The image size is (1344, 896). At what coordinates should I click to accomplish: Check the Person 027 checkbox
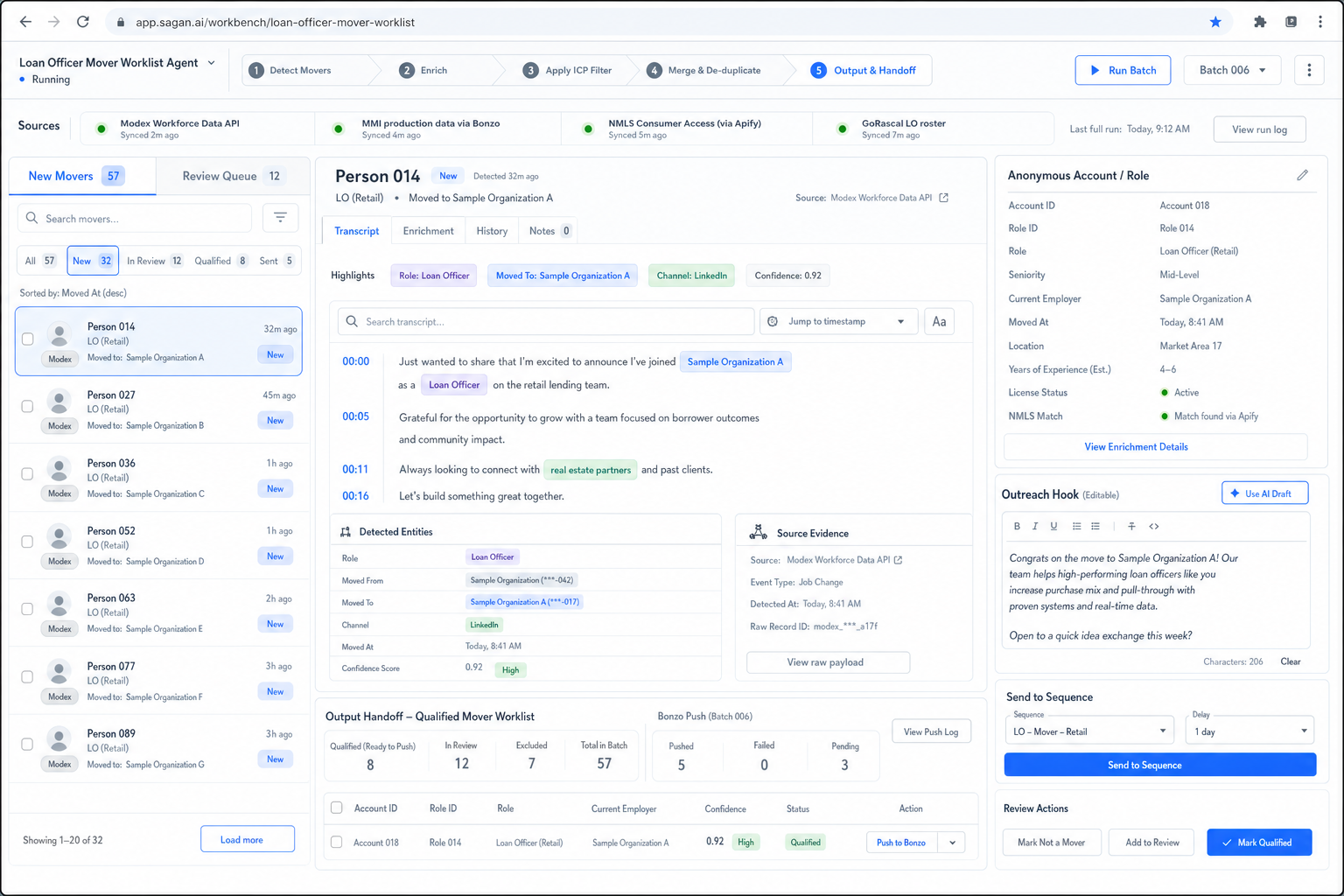27,406
